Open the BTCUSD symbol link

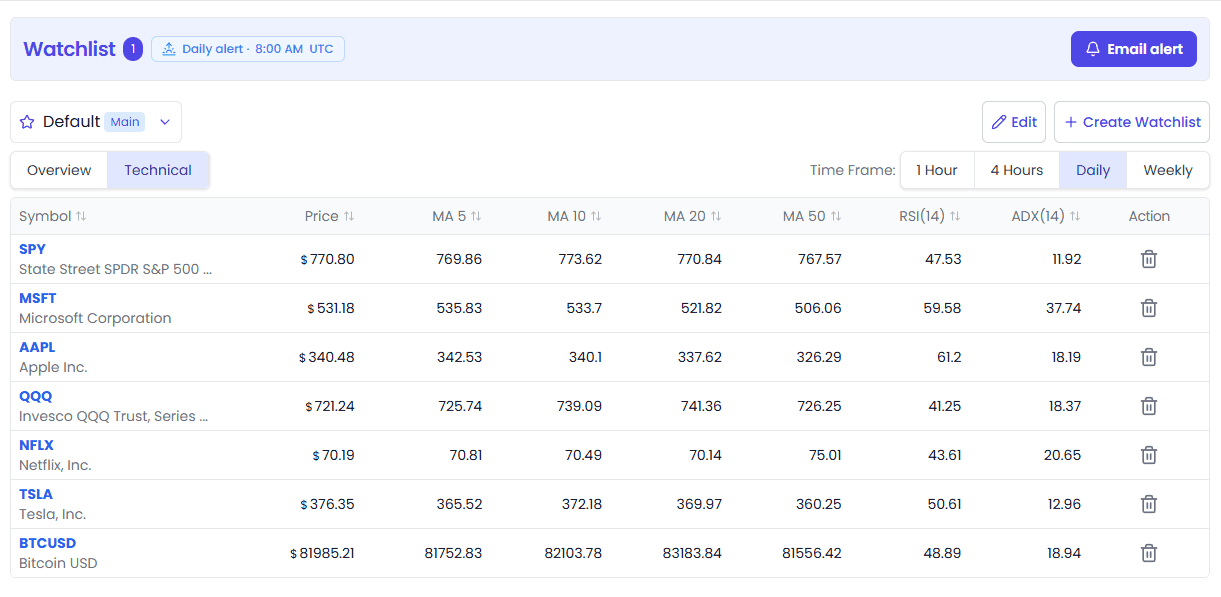tap(47, 543)
